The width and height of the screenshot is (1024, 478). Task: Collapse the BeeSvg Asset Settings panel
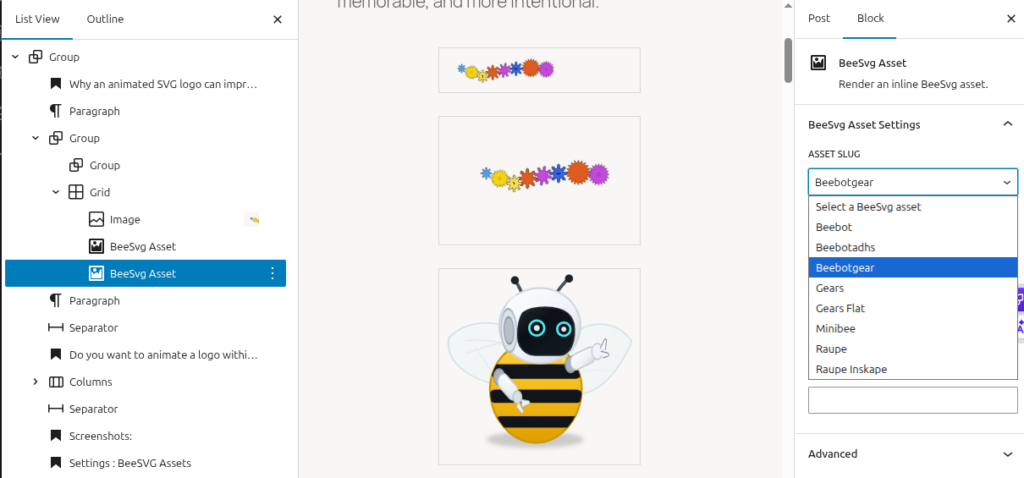pos(1008,124)
